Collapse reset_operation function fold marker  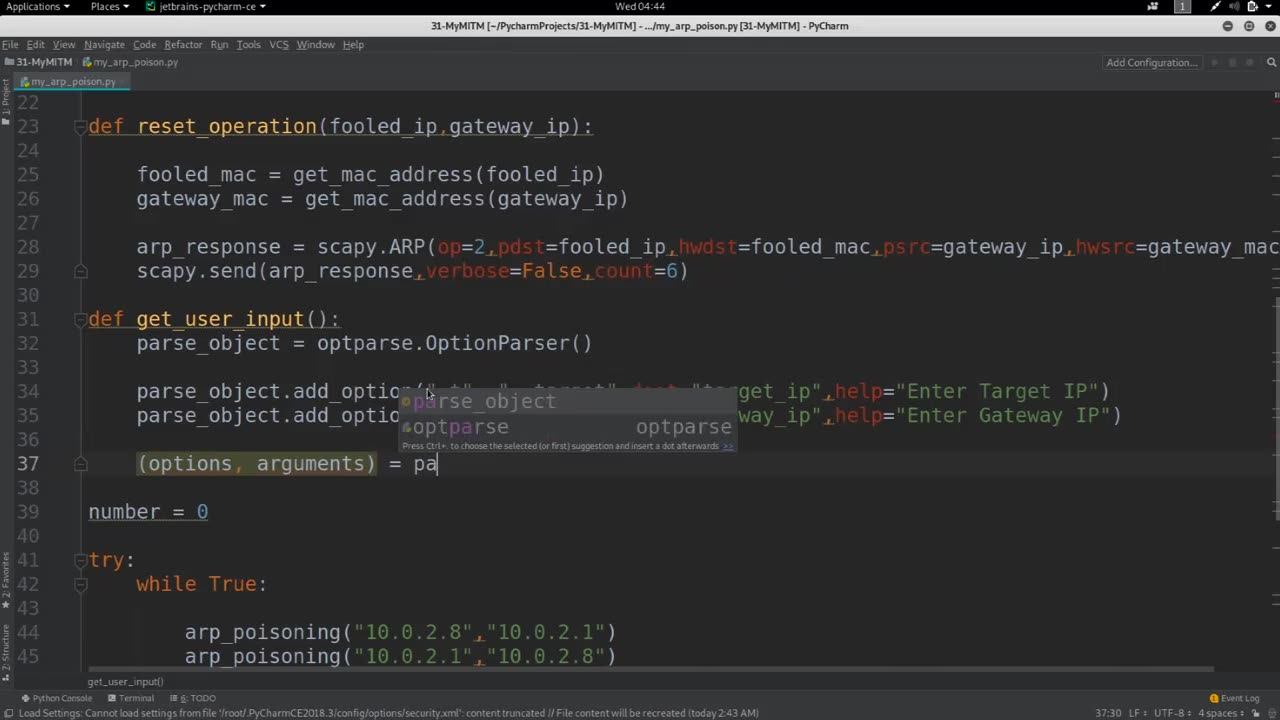pyautogui.click(x=81, y=127)
